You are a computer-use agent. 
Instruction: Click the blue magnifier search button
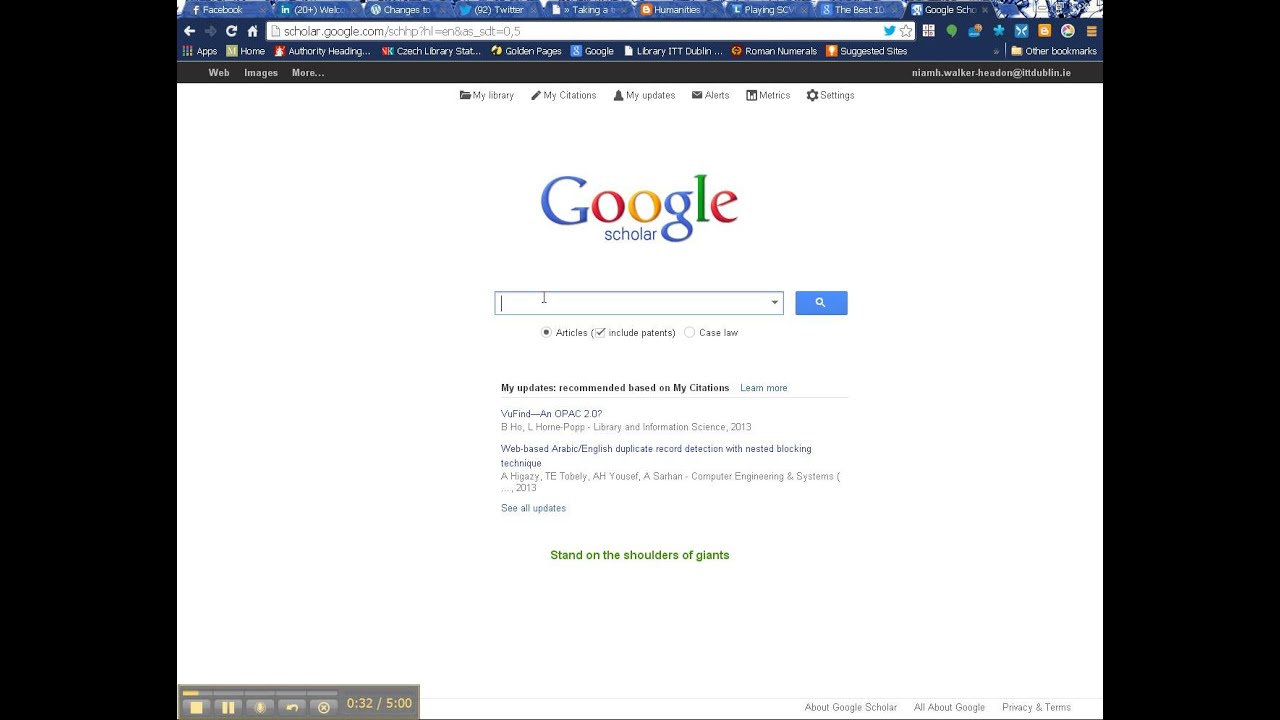pyautogui.click(x=821, y=303)
